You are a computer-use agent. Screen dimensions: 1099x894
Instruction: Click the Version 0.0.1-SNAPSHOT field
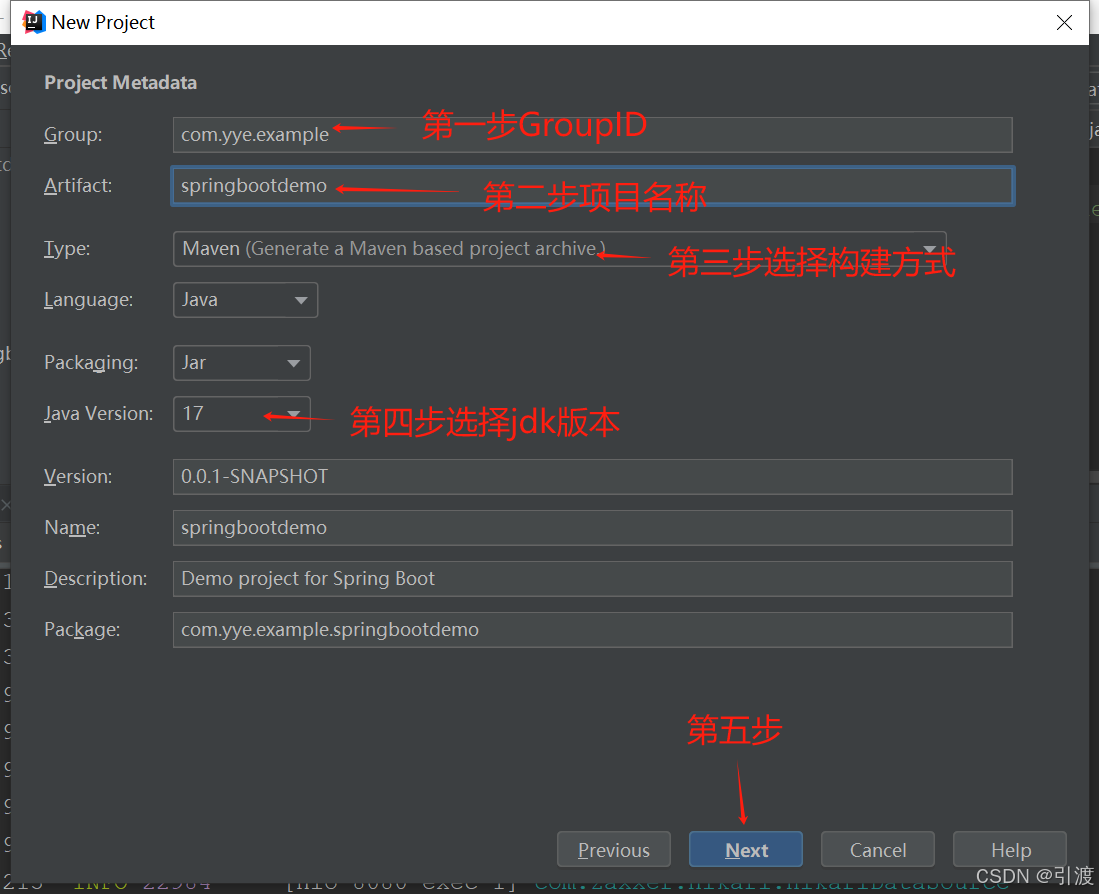(x=592, y=476)
